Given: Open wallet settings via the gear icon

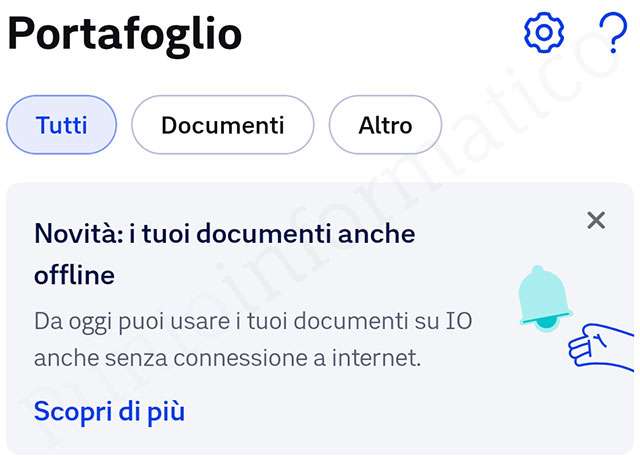Looking at the screenshot, I should tap(544, 33).
